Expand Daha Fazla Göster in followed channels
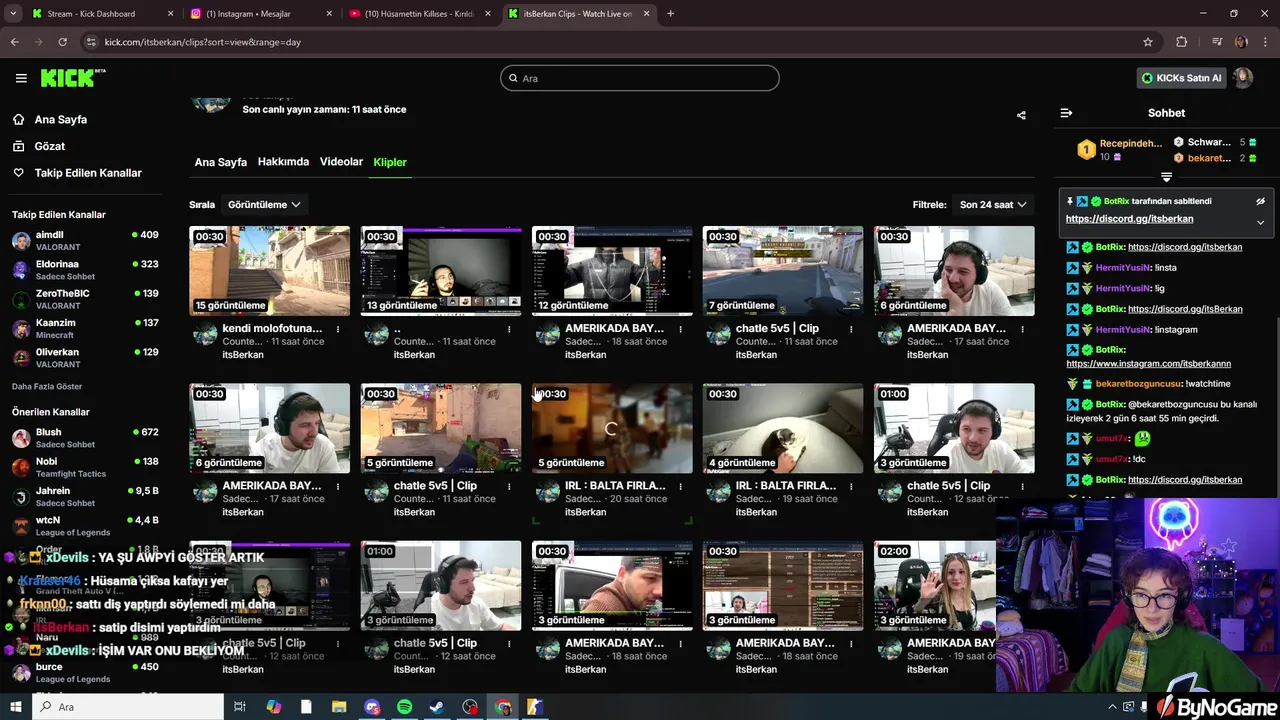Screen dimensions: 1280x720 coord(47,386)
